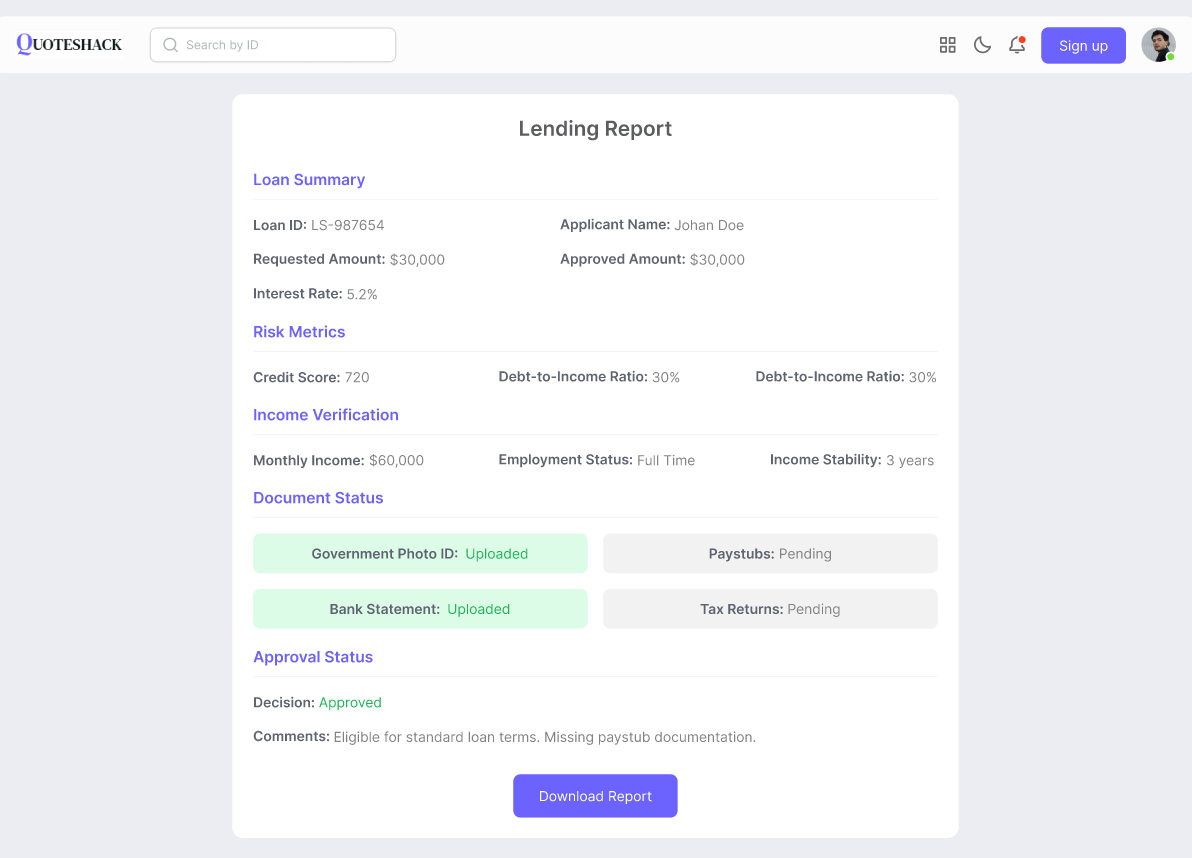Viewport: 1192px width, 858px height.
Task: Select the Income Verification heading
Action: coord(325,415)
